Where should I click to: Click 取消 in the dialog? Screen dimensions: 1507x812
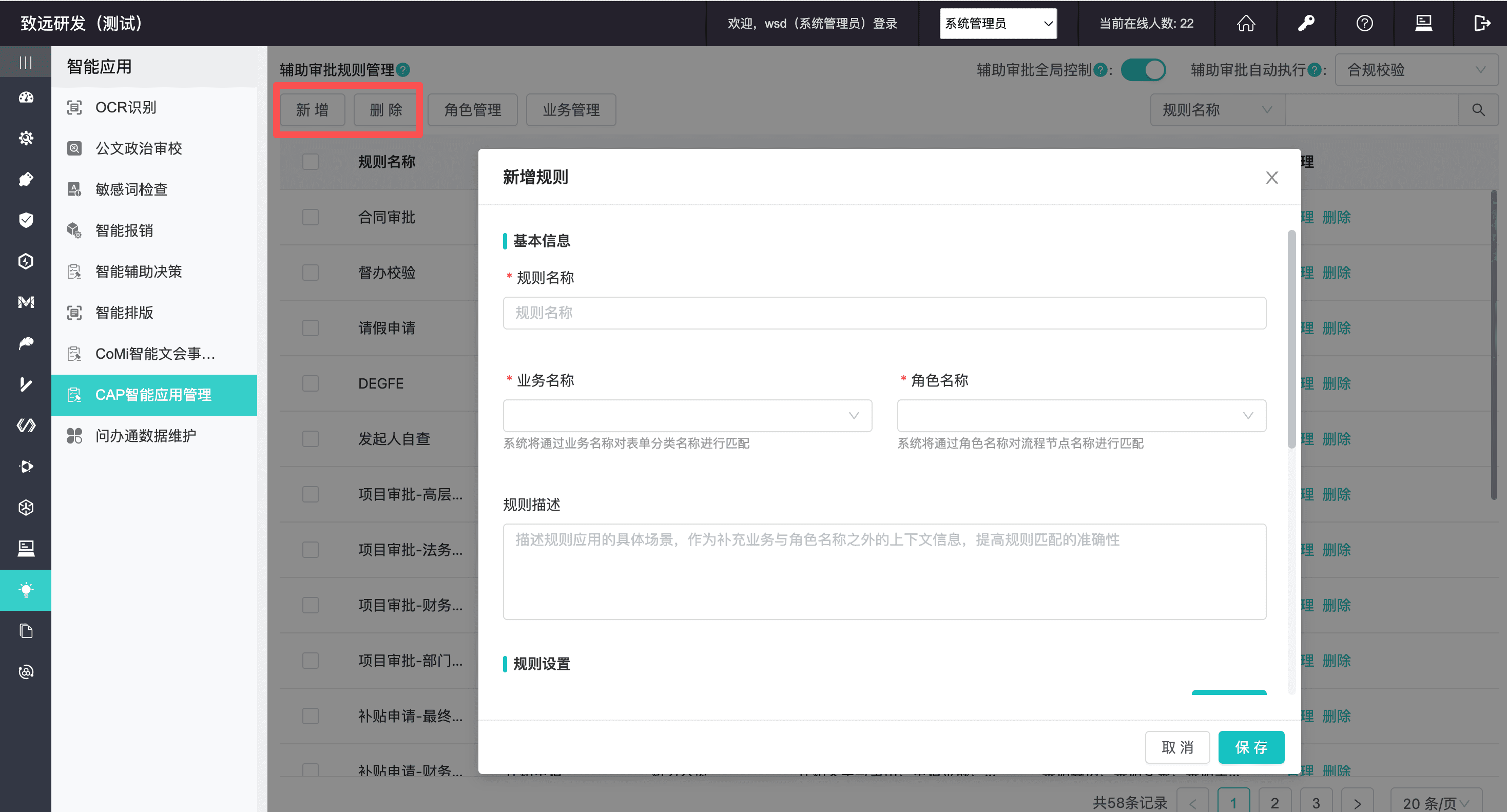[x=1177, y=747]
